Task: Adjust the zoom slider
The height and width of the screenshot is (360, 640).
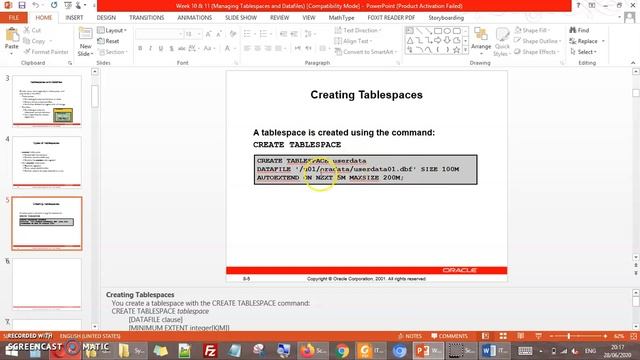Action: point(569,336)
